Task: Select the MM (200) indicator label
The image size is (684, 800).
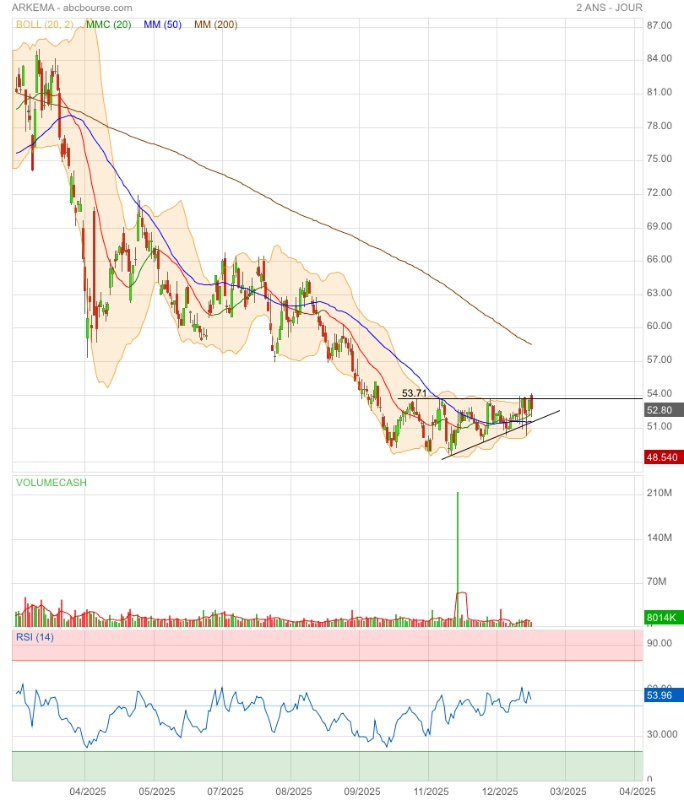Action: coord(216,24)
